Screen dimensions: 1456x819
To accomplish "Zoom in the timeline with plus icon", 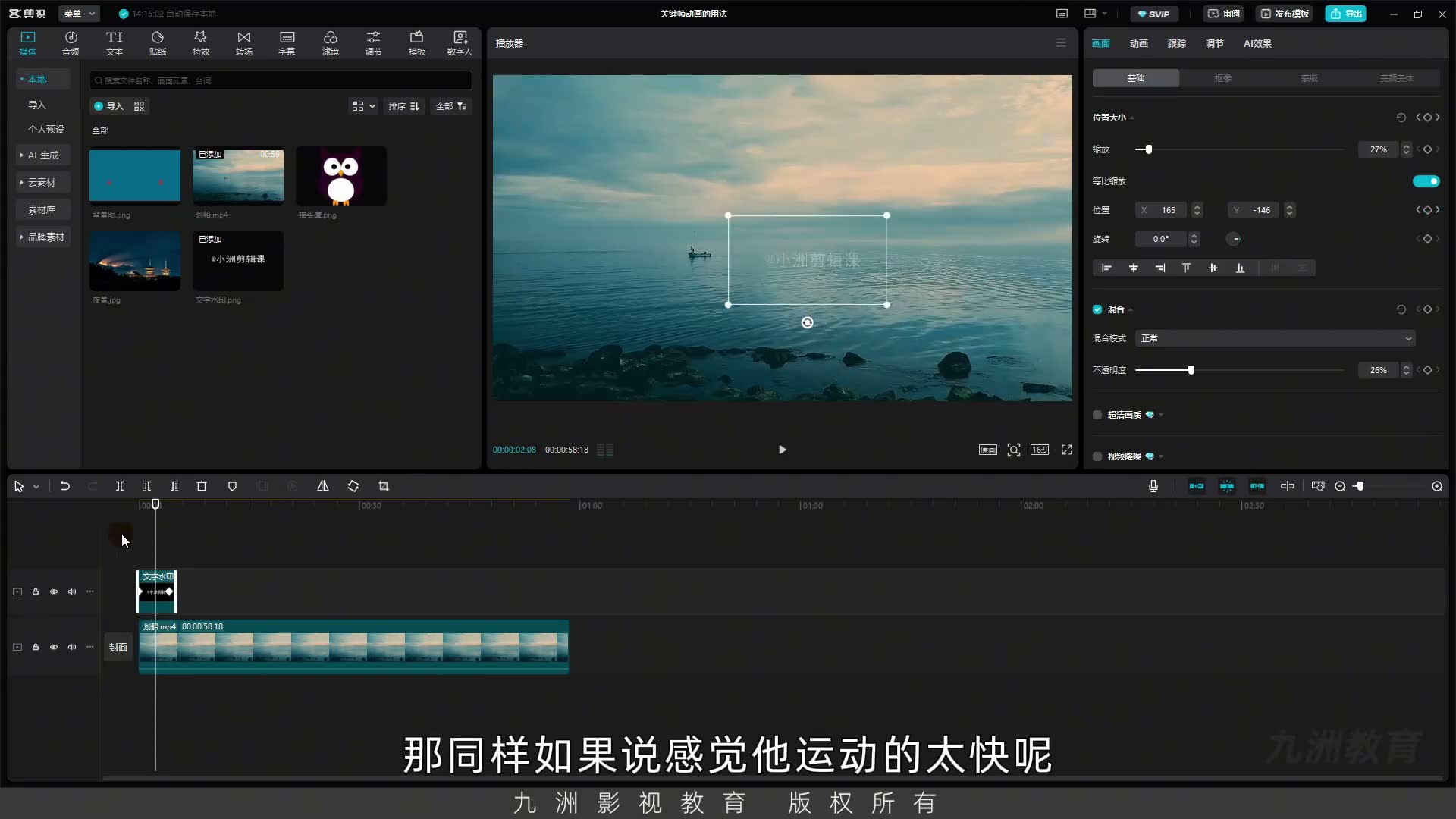I will pos(1437,486).
